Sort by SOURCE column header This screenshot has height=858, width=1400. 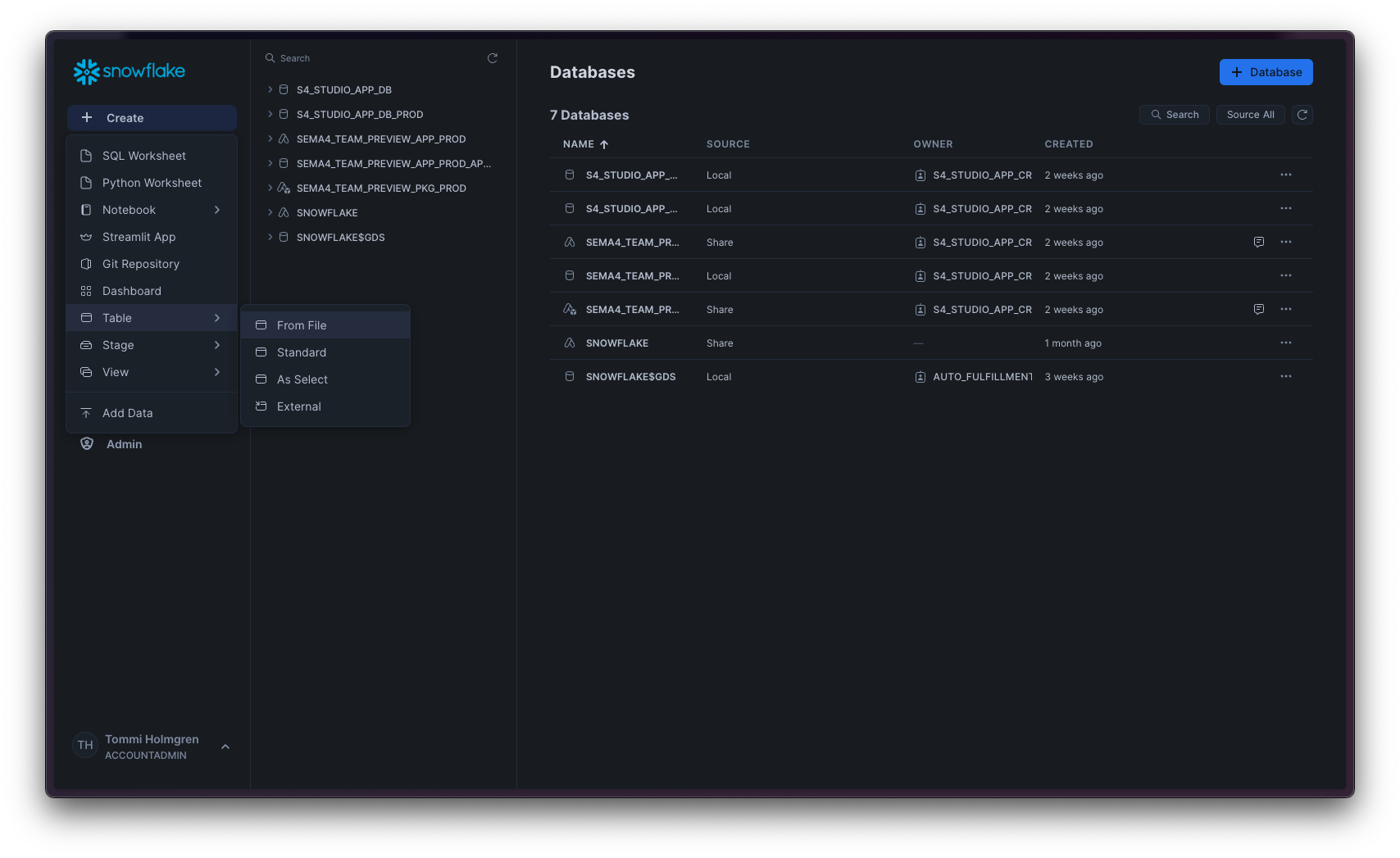point(728,144)
